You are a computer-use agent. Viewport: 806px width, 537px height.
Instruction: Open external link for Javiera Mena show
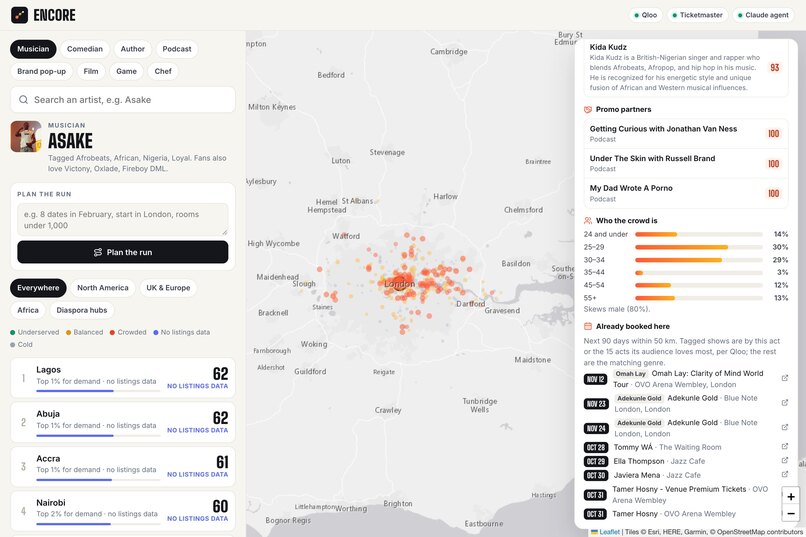tap(784, 474)
